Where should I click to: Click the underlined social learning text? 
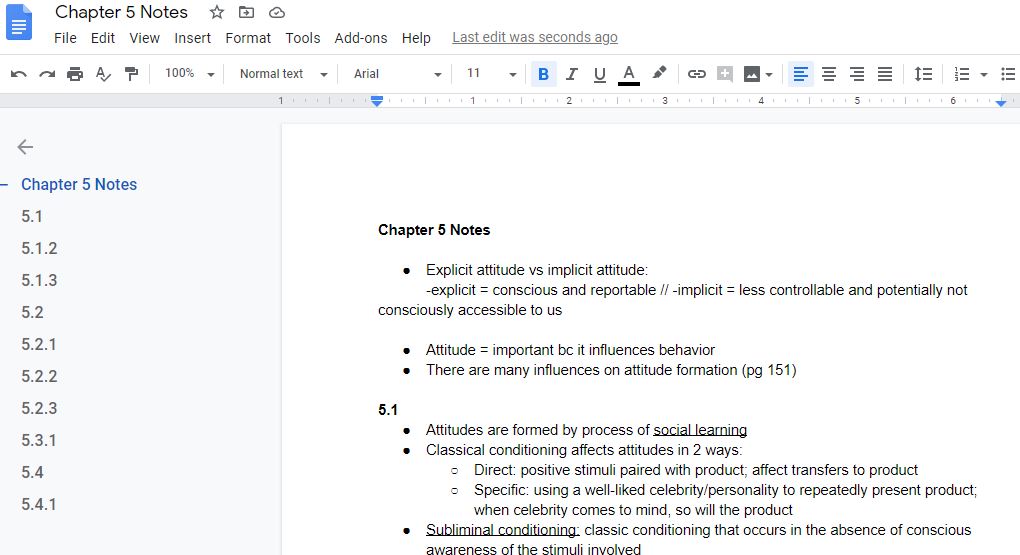(700, 430)
